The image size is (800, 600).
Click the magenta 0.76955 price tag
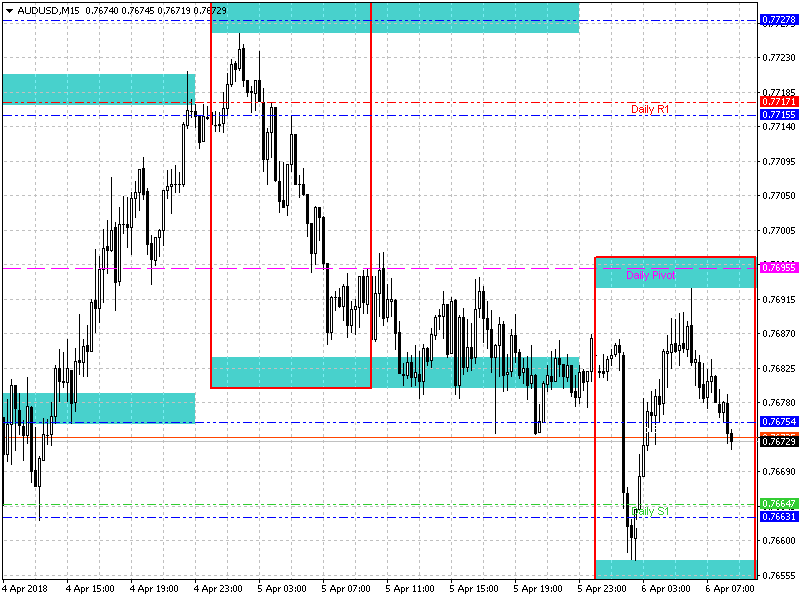(778, 267)
